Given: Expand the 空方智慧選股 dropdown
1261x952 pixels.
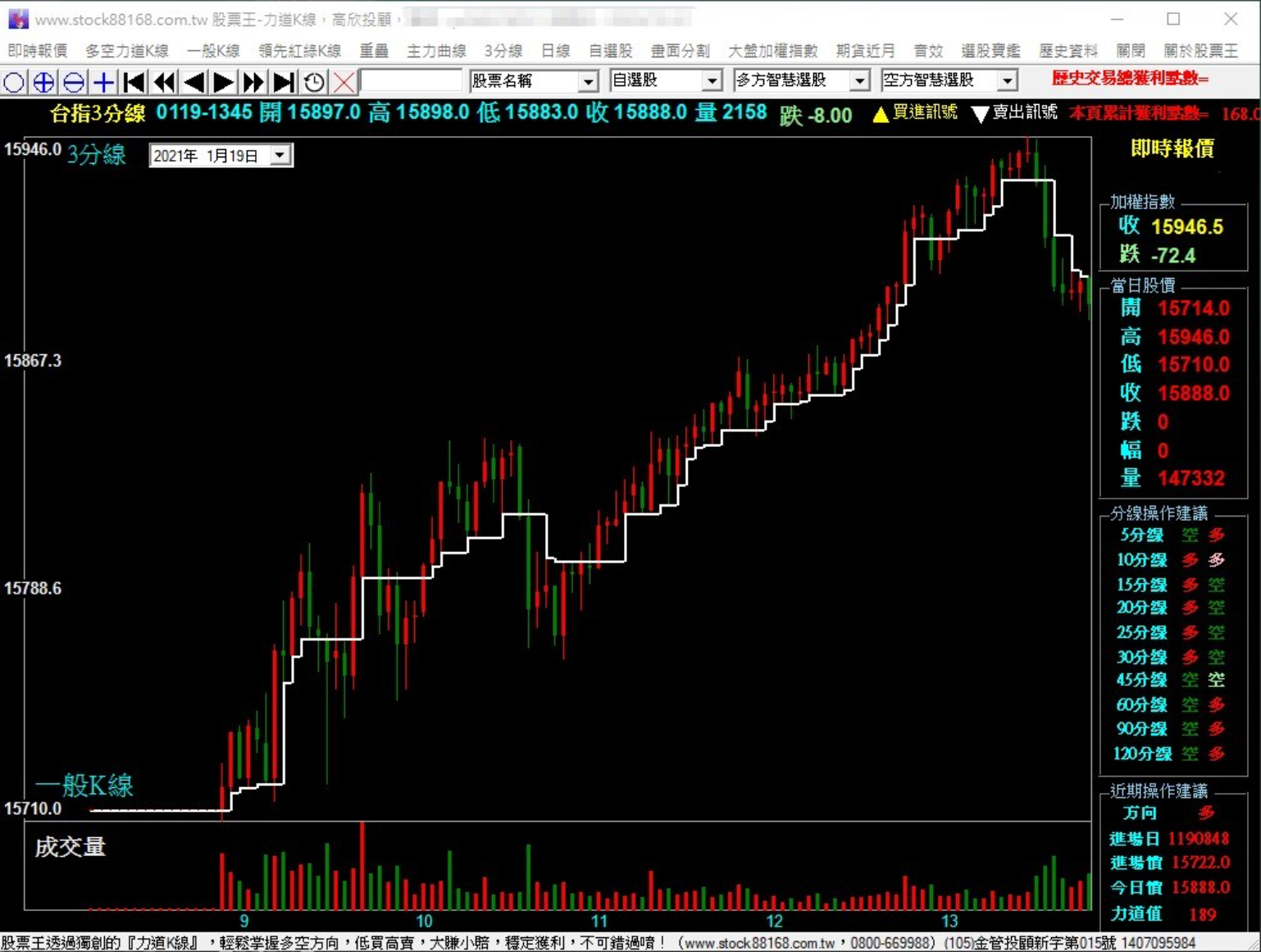Looking at the screenshot, I should click(1007, 81).
